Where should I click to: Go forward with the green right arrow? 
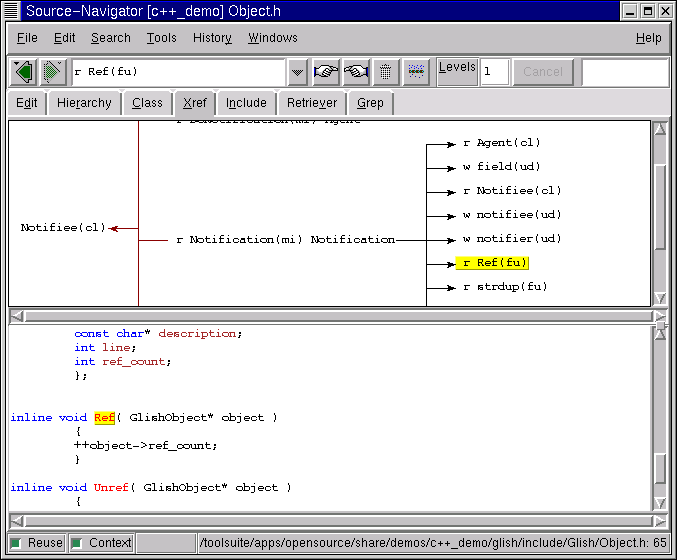pyautogui.click(x=53, y=72)
